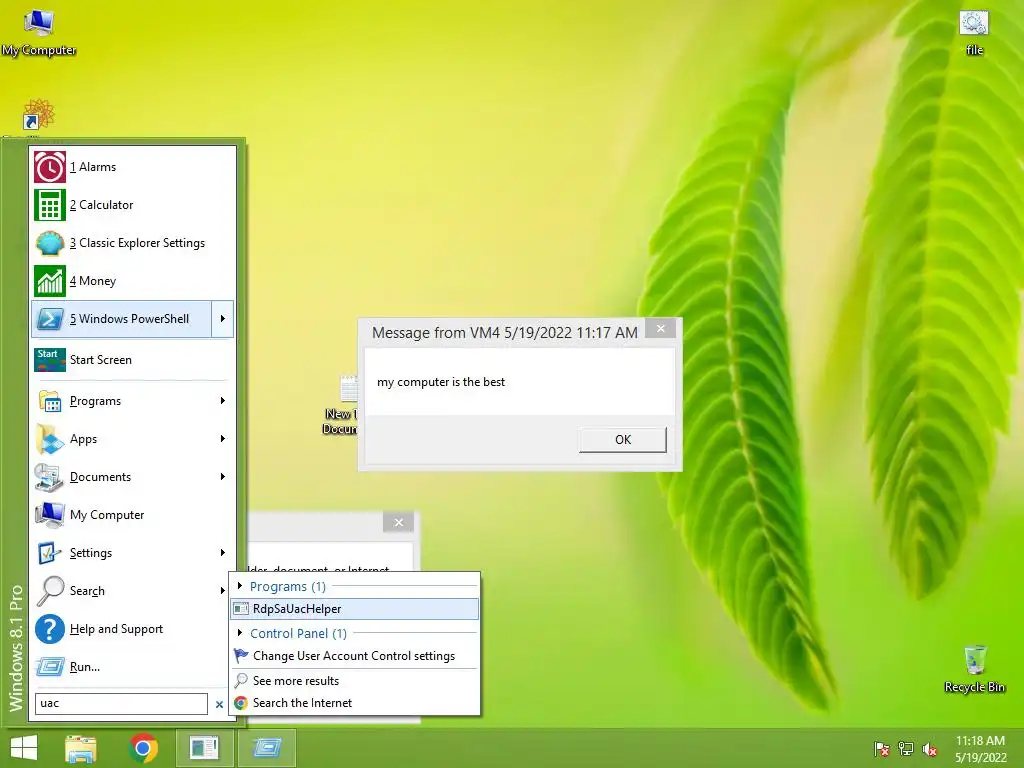Open My Computer desktop icon

(x=39, y=33)
